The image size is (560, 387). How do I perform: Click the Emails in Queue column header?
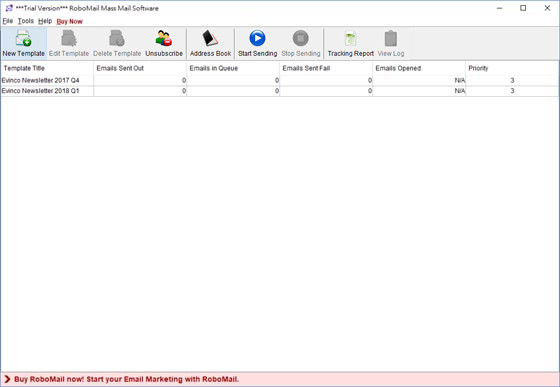tap(233, 68)
